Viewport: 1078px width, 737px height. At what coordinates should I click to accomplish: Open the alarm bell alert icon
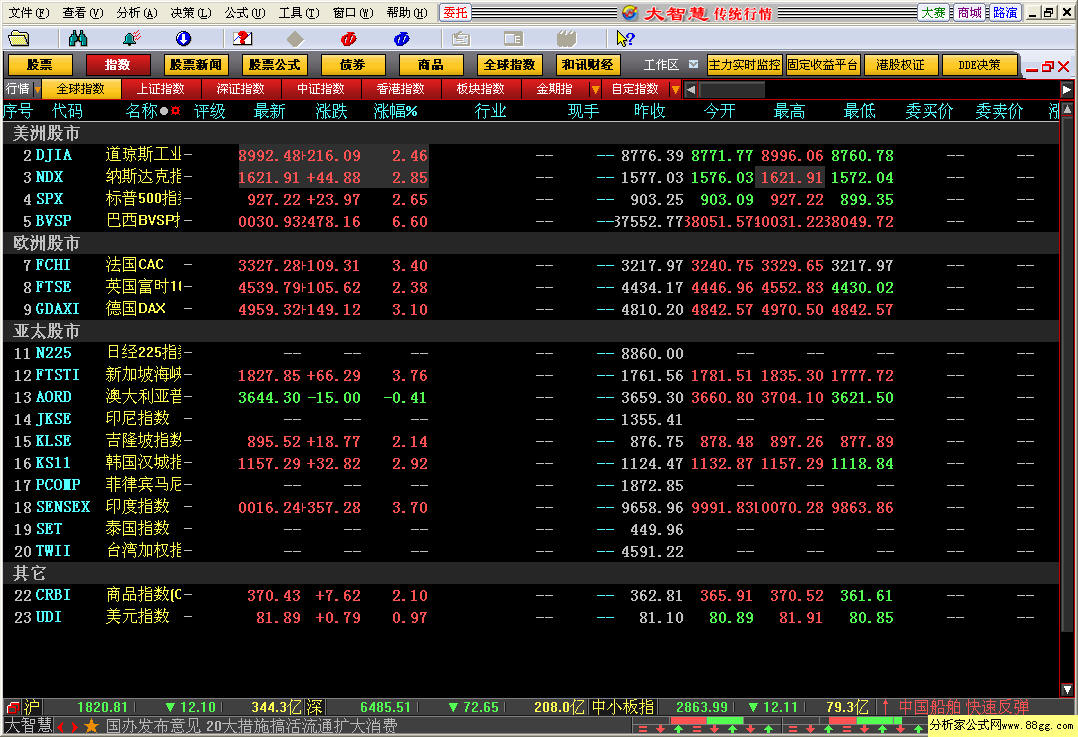pyautogui.click(x=131, y=38)
